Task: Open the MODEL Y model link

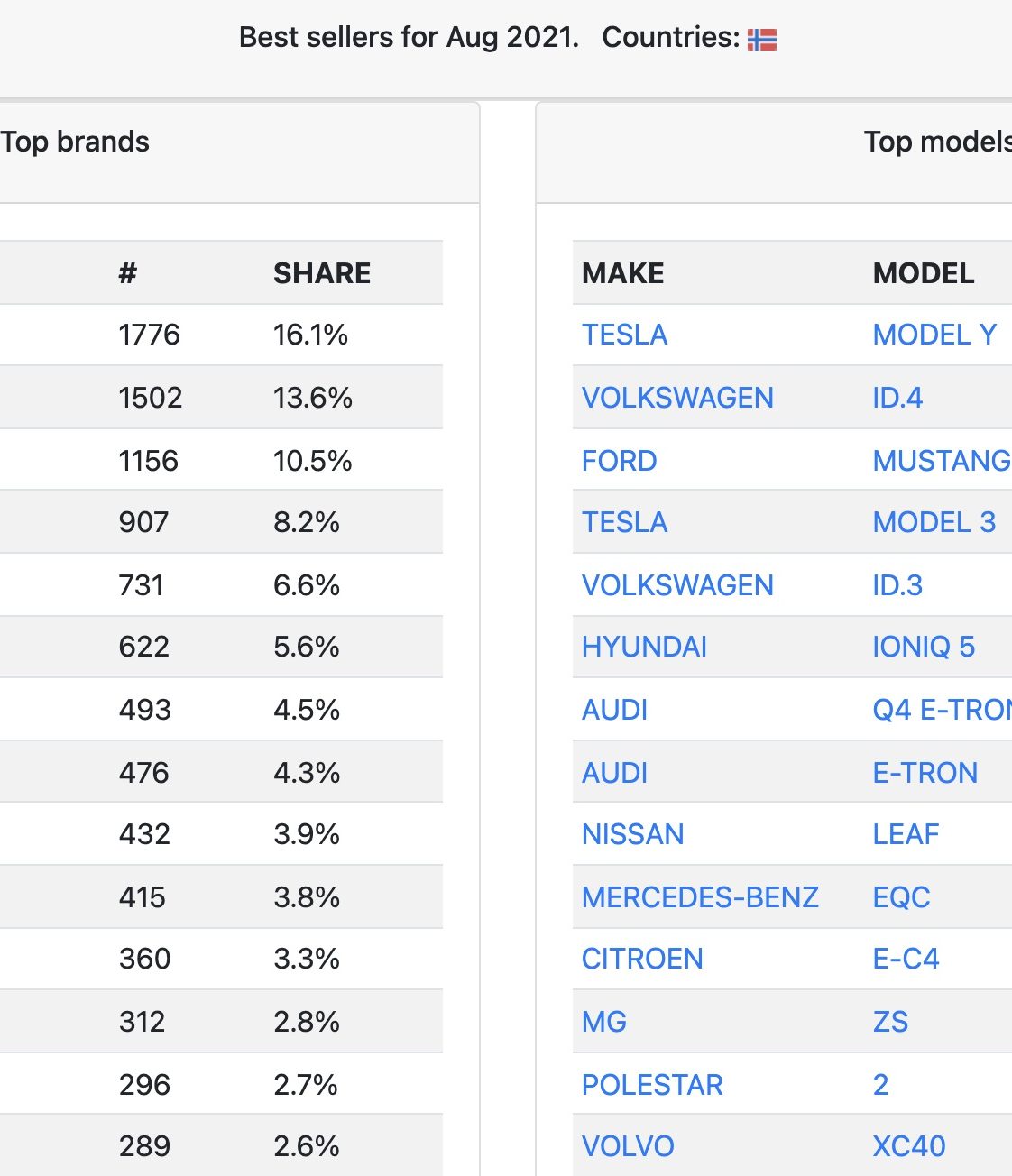Action: click(x=934, y=335)
